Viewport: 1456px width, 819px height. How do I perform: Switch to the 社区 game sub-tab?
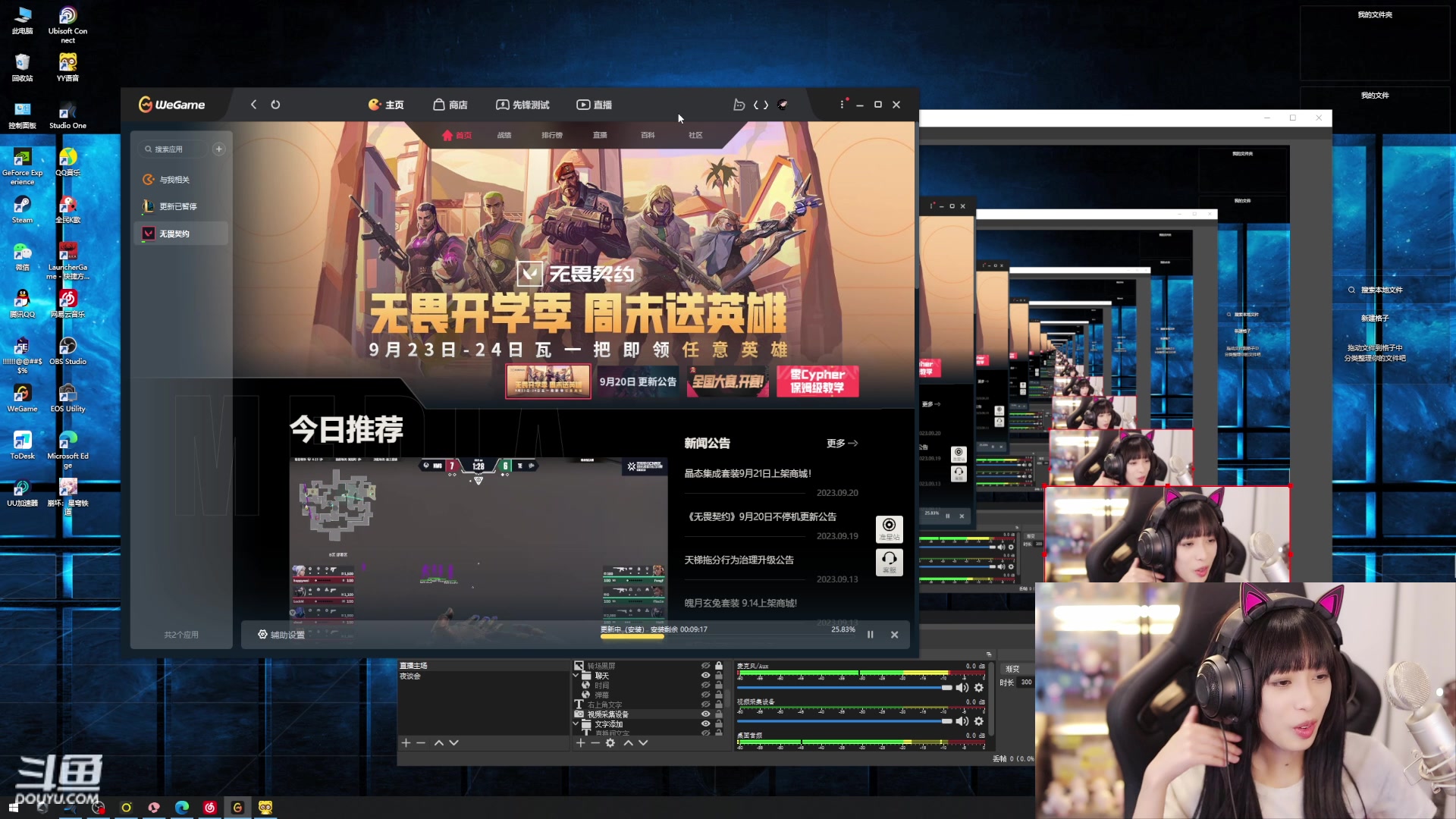(695, 135)
